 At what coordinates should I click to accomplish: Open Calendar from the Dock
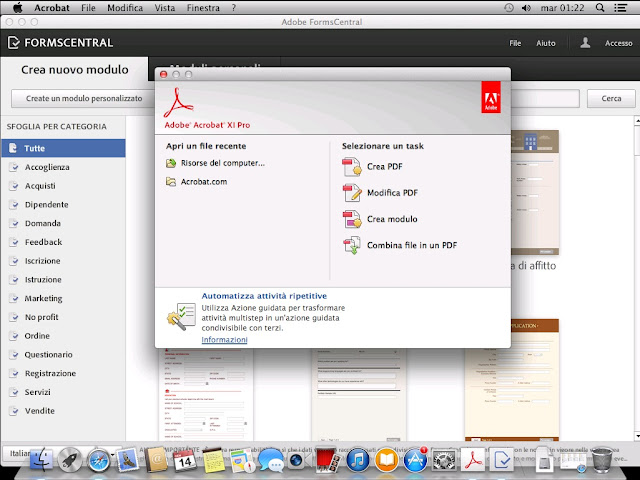pos(185,460)
